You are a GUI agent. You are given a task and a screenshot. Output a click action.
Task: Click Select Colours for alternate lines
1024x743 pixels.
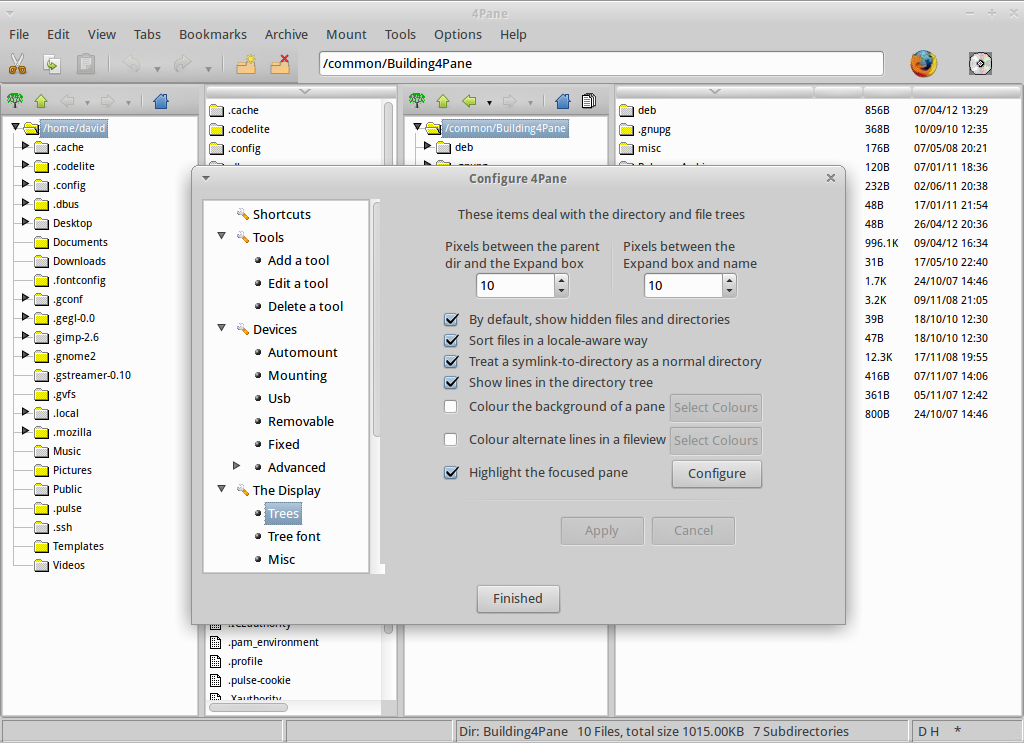(x=716, y=441)
